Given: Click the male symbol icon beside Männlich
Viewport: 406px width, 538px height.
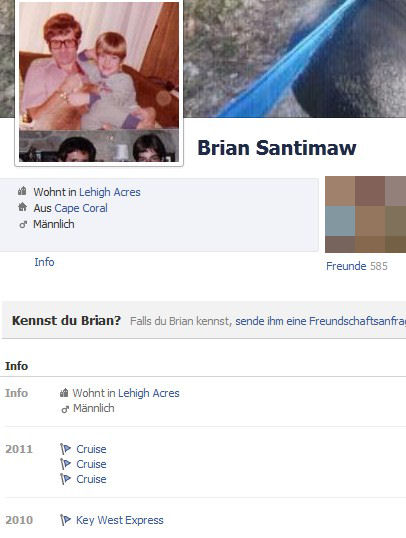Looking at the screenshot, I should point(23,224).
